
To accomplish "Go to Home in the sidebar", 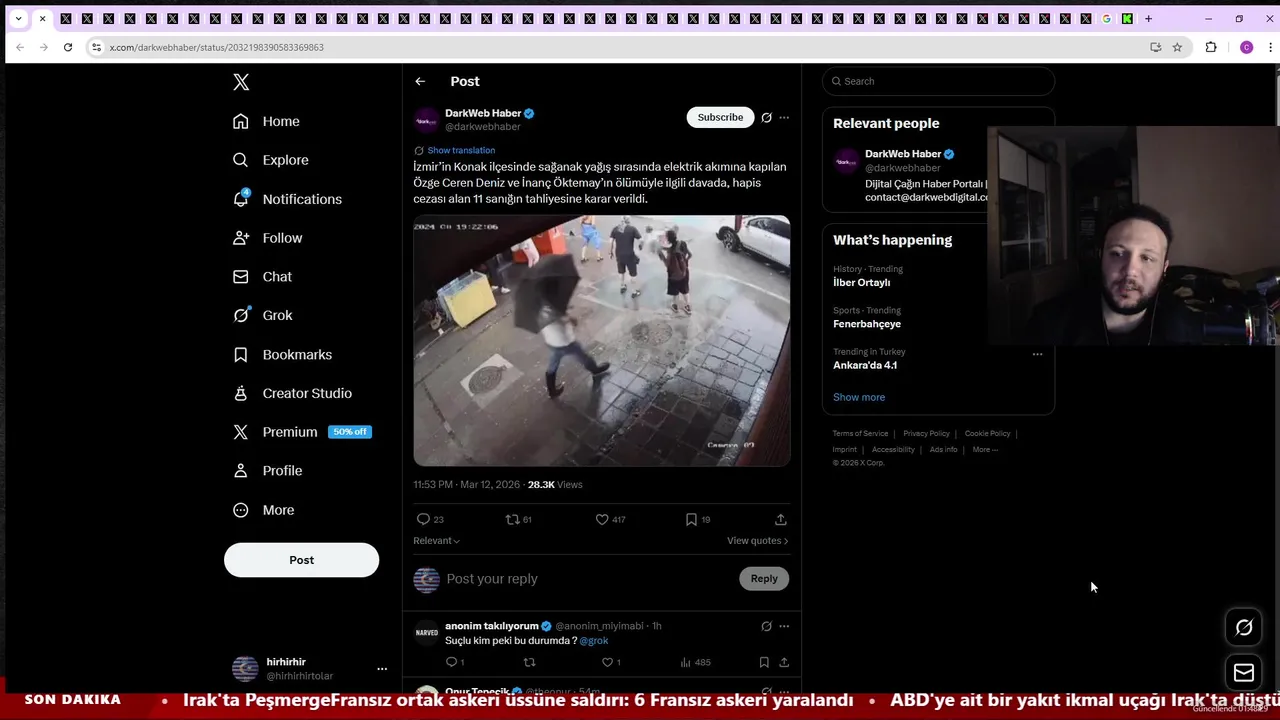I will click(266, 121).
